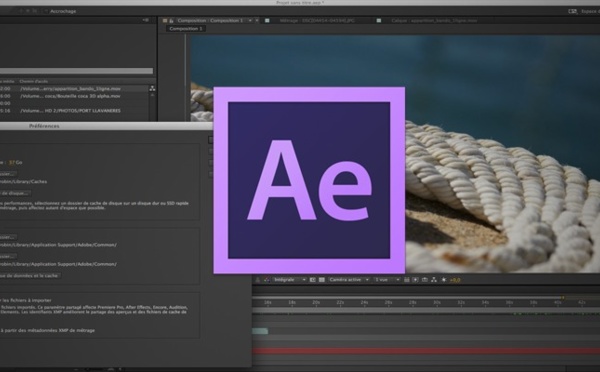
Task: Click the 'données et le cache' clean button
Action: tap(30, 275)
